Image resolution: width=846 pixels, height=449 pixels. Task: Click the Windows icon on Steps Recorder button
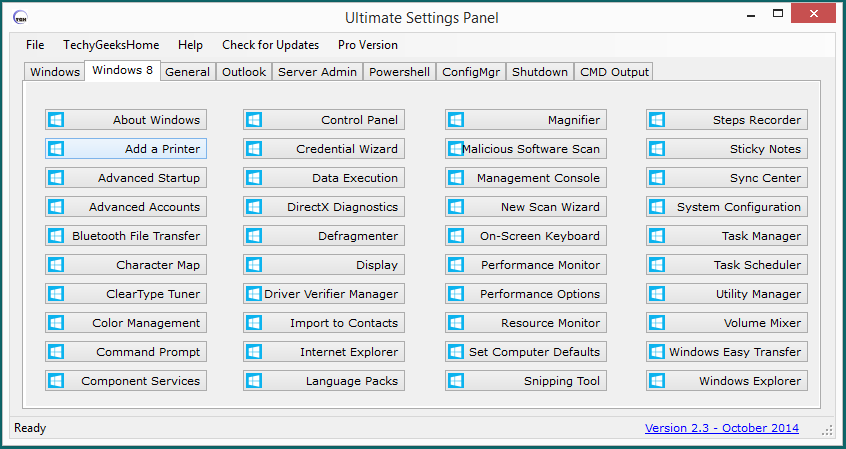point(657,120)
